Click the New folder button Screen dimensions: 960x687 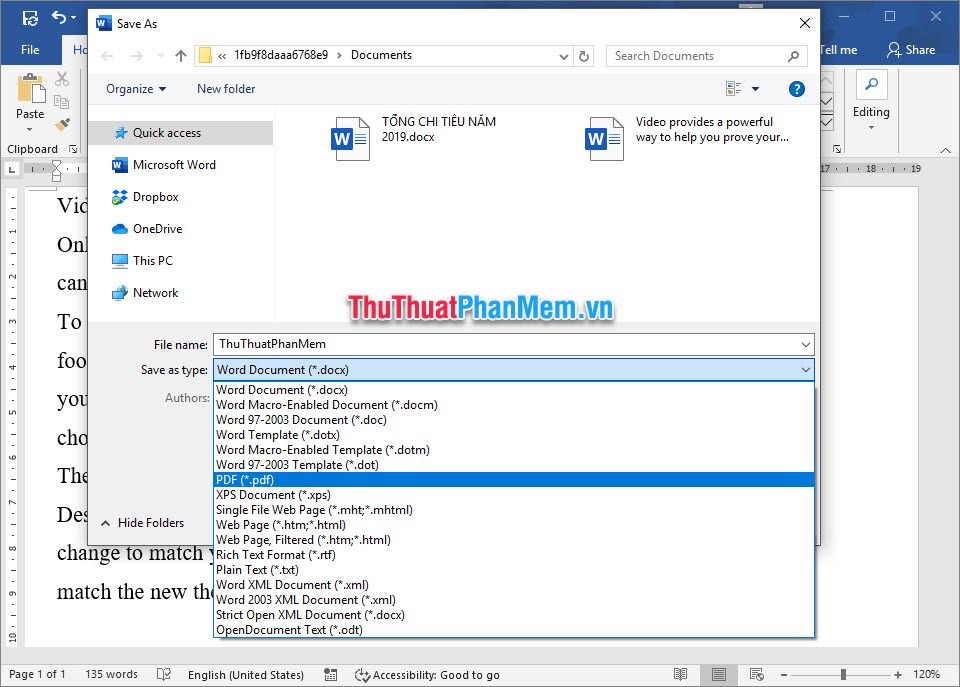pyautogui.click(x=225, y=88)
